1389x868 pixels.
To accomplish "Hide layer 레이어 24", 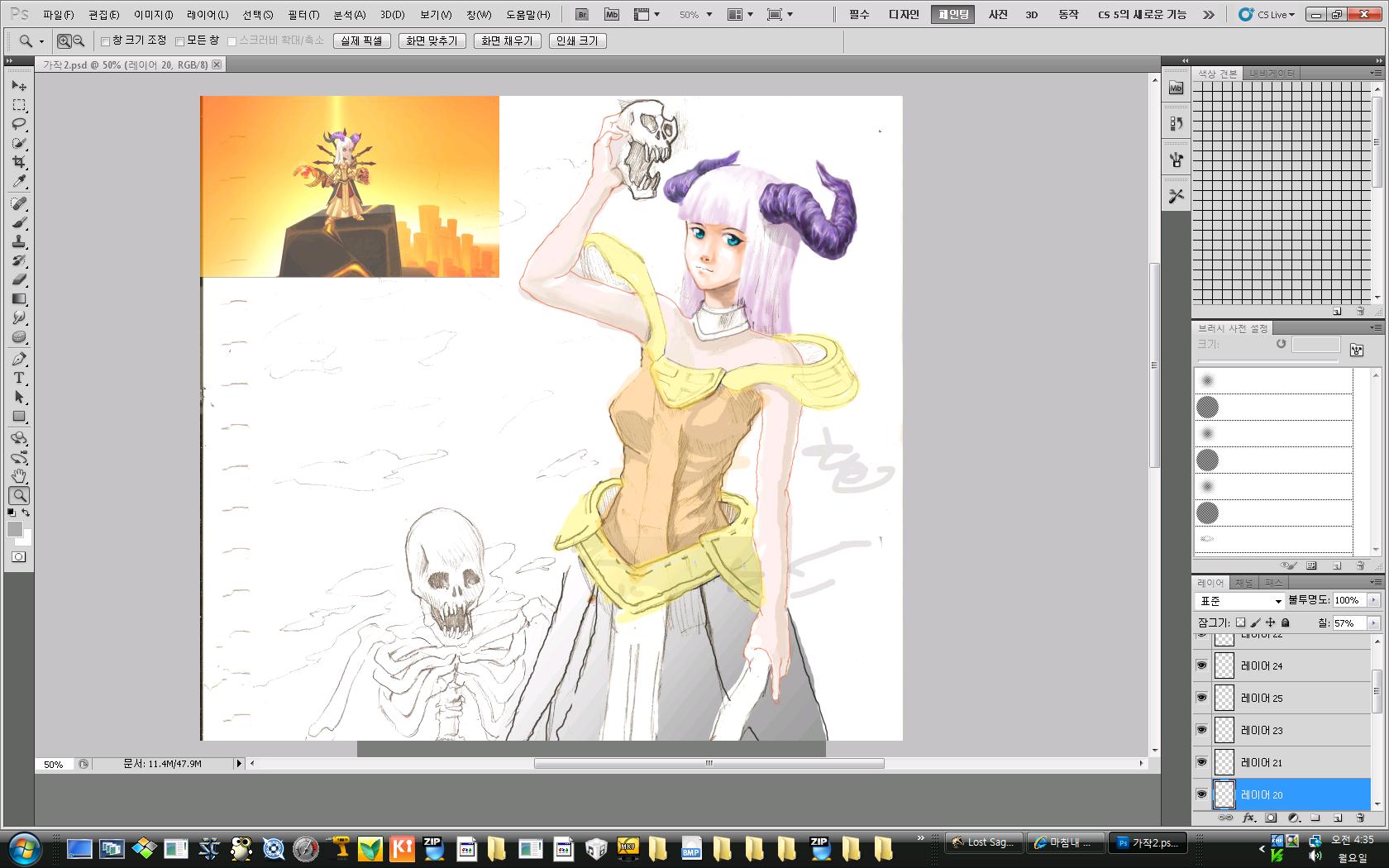I will 1201,665.
